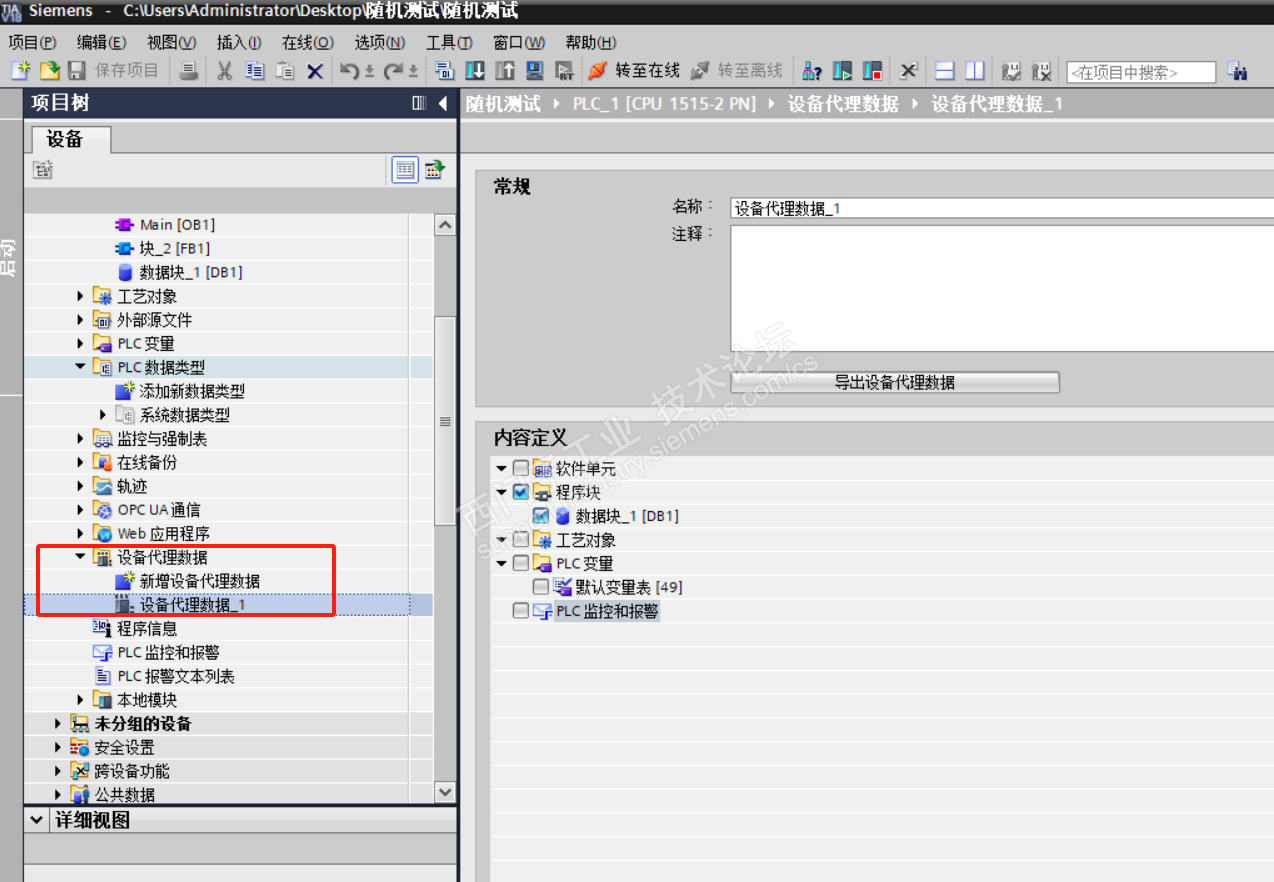
Task: Click the rightmost icon in the project tree toolbar
Action: (x=434, y=169)
